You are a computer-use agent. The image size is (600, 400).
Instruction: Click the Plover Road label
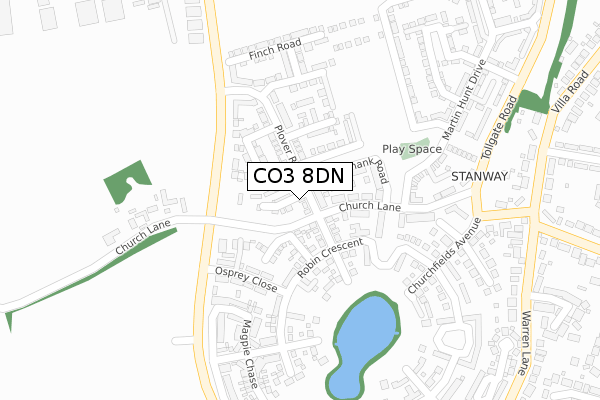285,144
